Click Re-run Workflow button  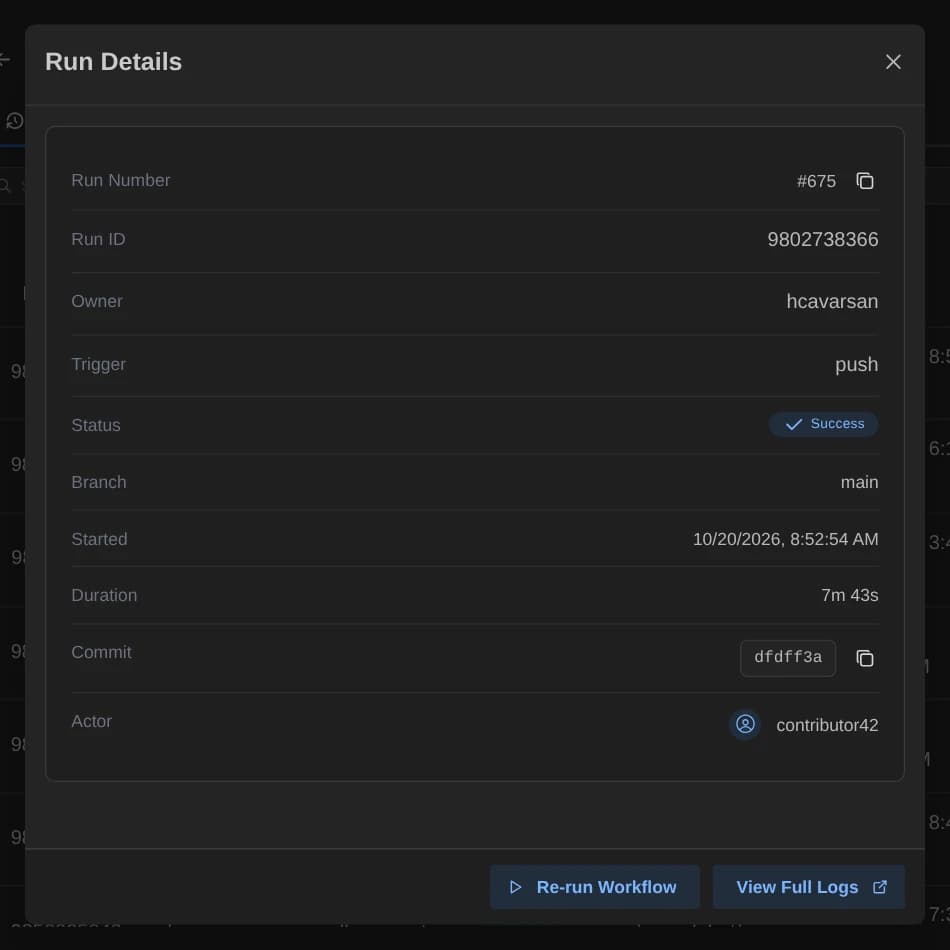594,887
